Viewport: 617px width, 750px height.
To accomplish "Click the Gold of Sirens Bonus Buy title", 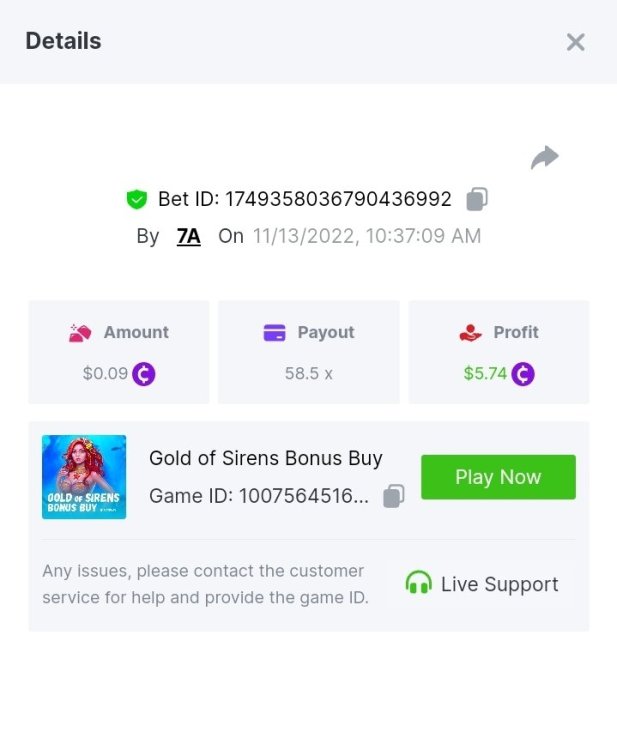I will pos(266,459).
